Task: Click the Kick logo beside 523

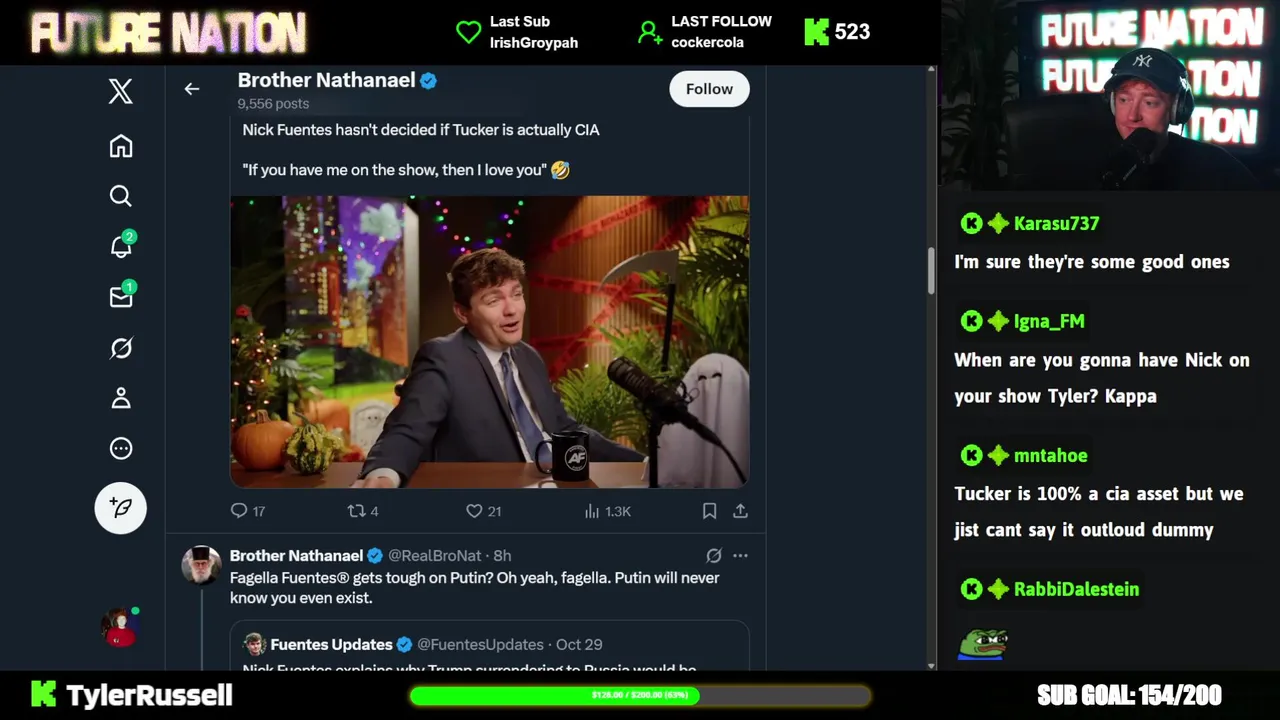Action: click(x=817, y=32)
